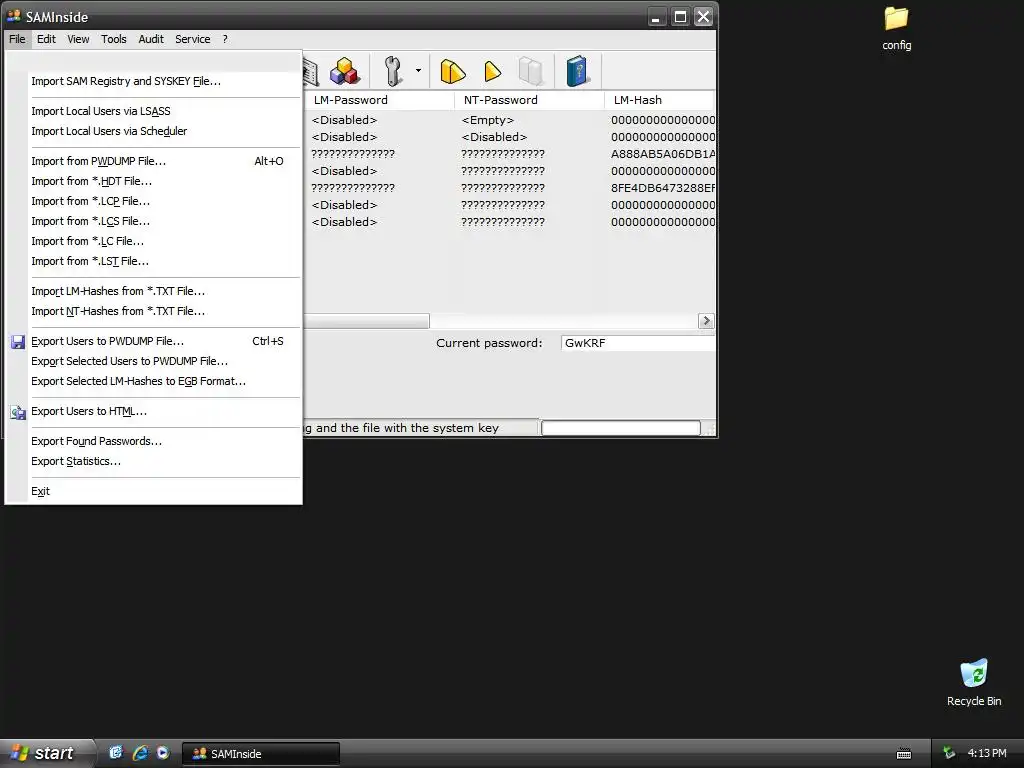Launch Windows Media Player quick launch icon
This screenshot has height=768, width=1024.
[x=163, y=753]
